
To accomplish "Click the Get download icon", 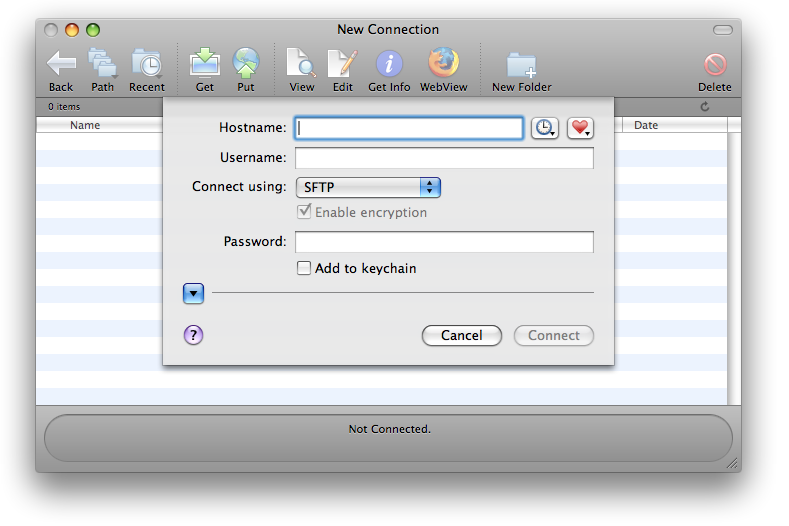I will click(x=204, y=65).
